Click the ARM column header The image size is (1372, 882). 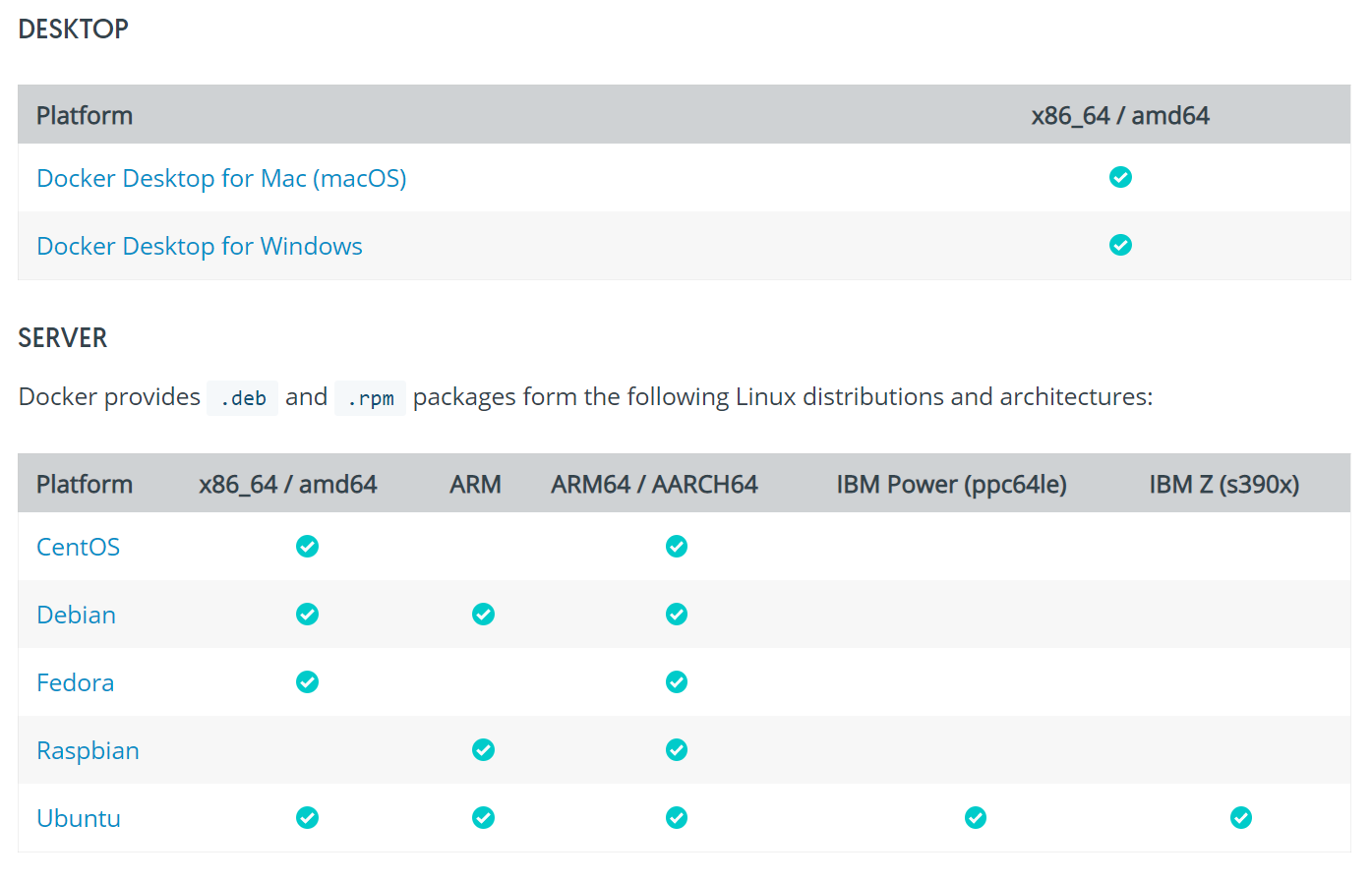(x=476, y=485)
